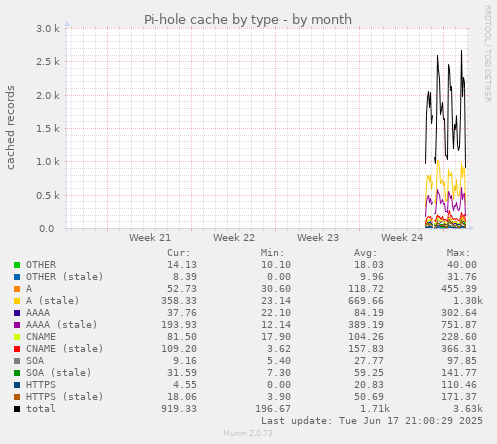This screenshot has height=444, width=497.
Task: Click SOA average value 27.77
Action: tap(369, 361)
